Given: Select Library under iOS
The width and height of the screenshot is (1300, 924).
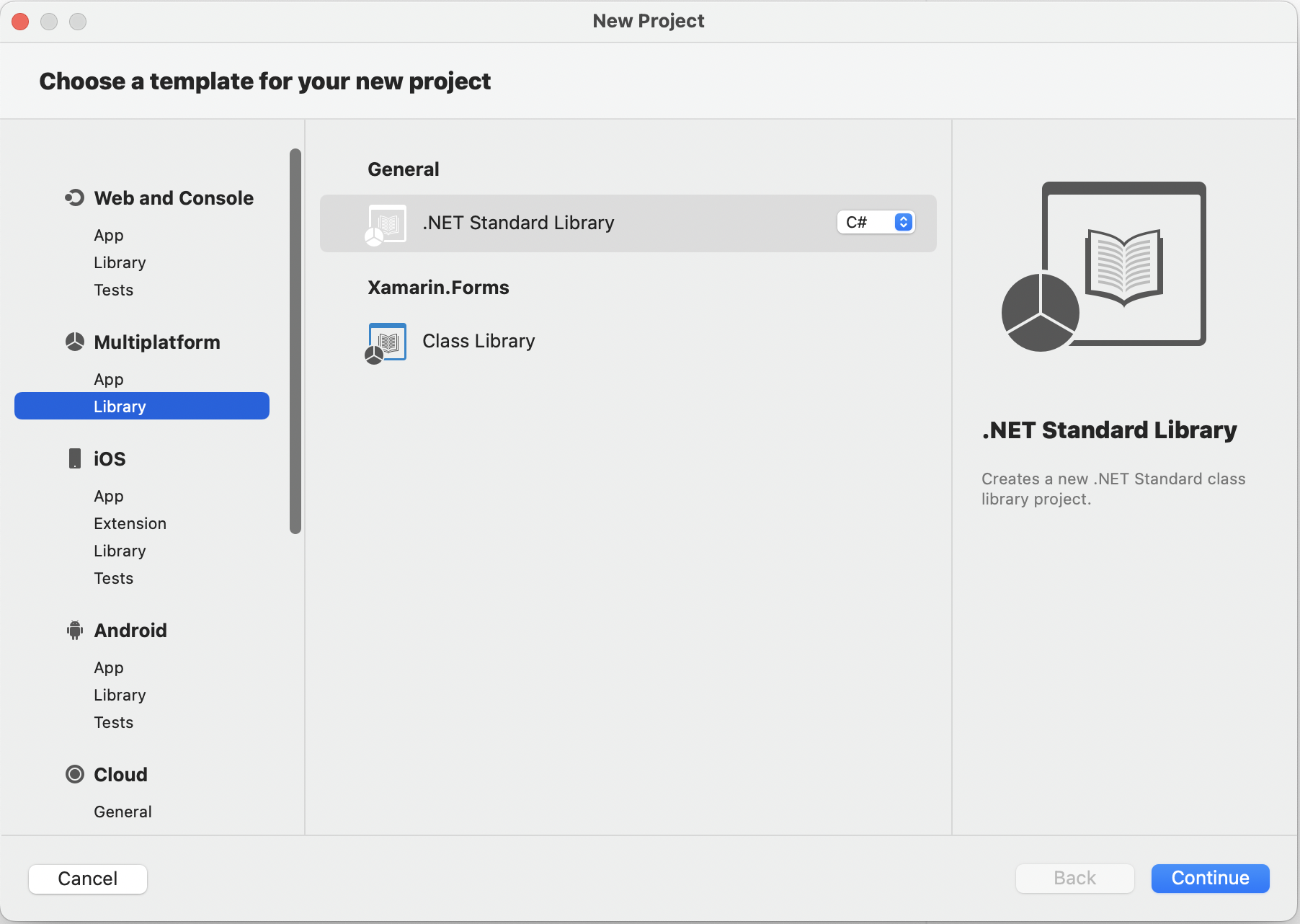Looking at the screenshot, I should pyautogui.click(x=120, y=551).
